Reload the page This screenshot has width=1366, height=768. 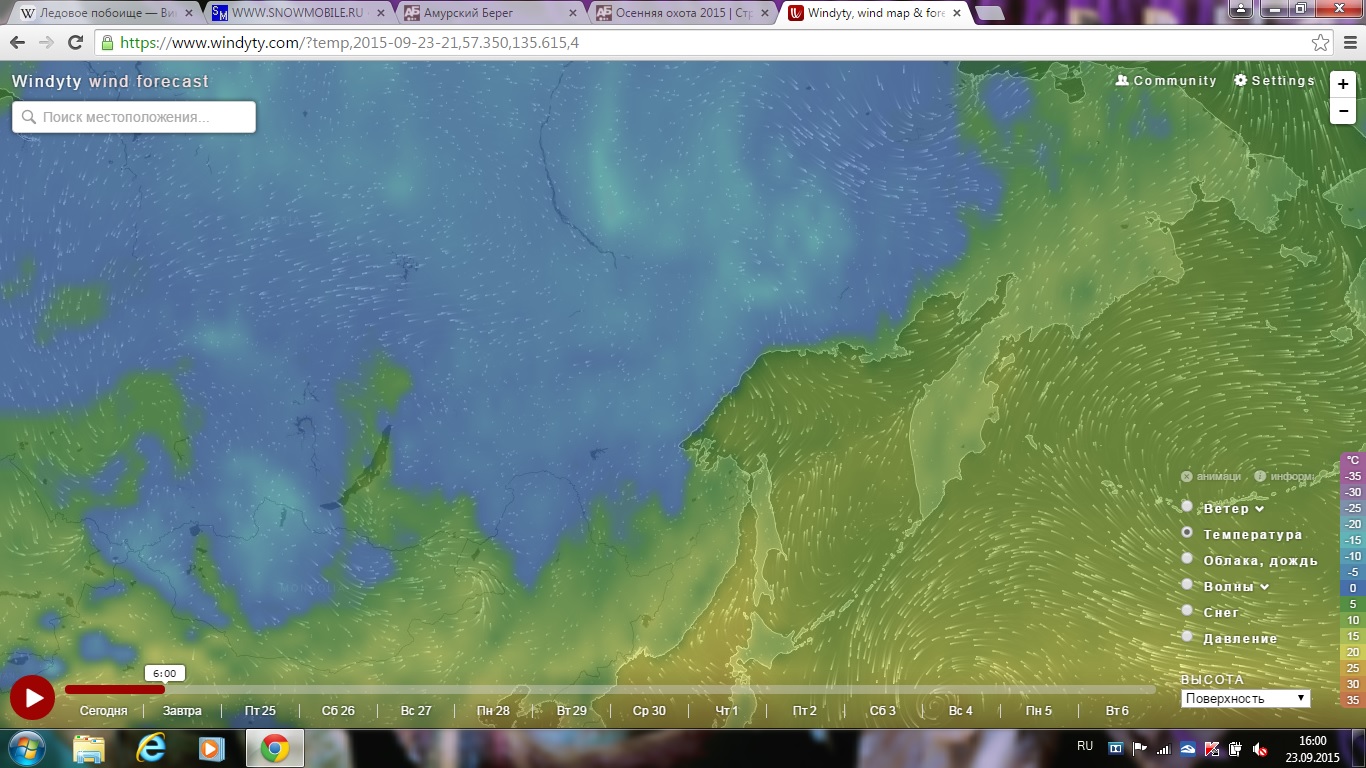75,43
